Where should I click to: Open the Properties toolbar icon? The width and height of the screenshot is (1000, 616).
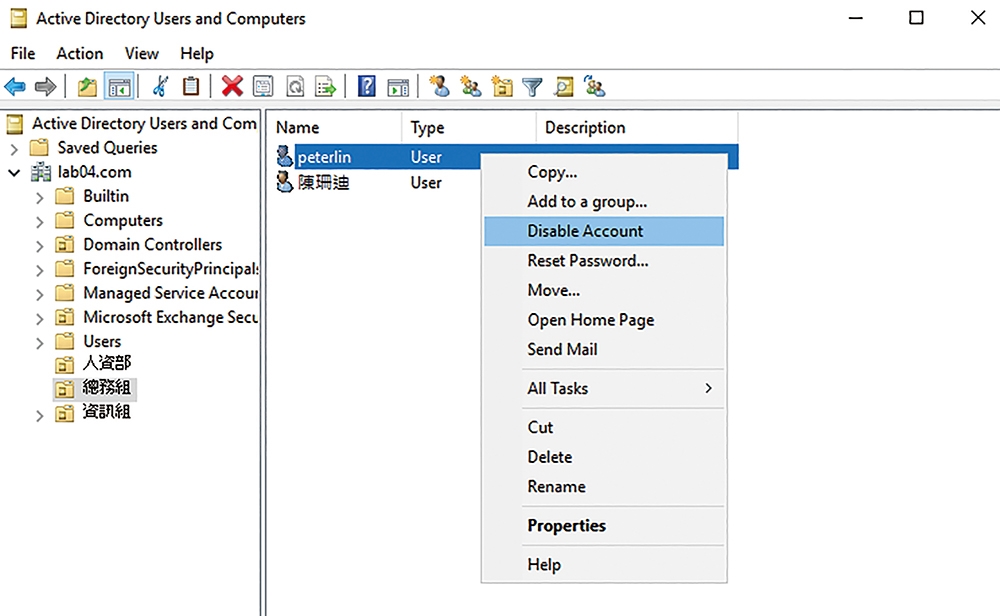click(x=263, y=86)
